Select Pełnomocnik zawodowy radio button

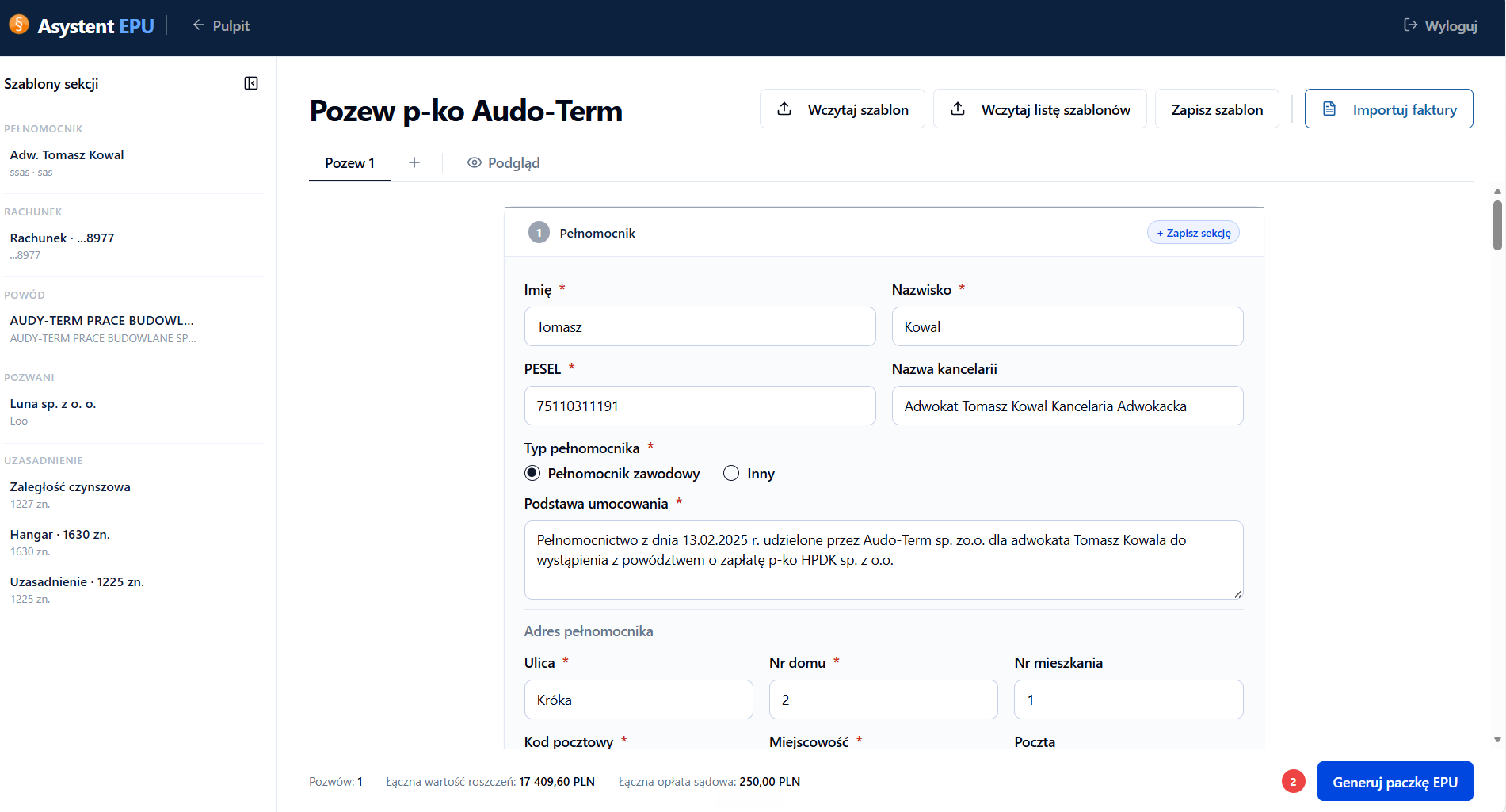532,473
